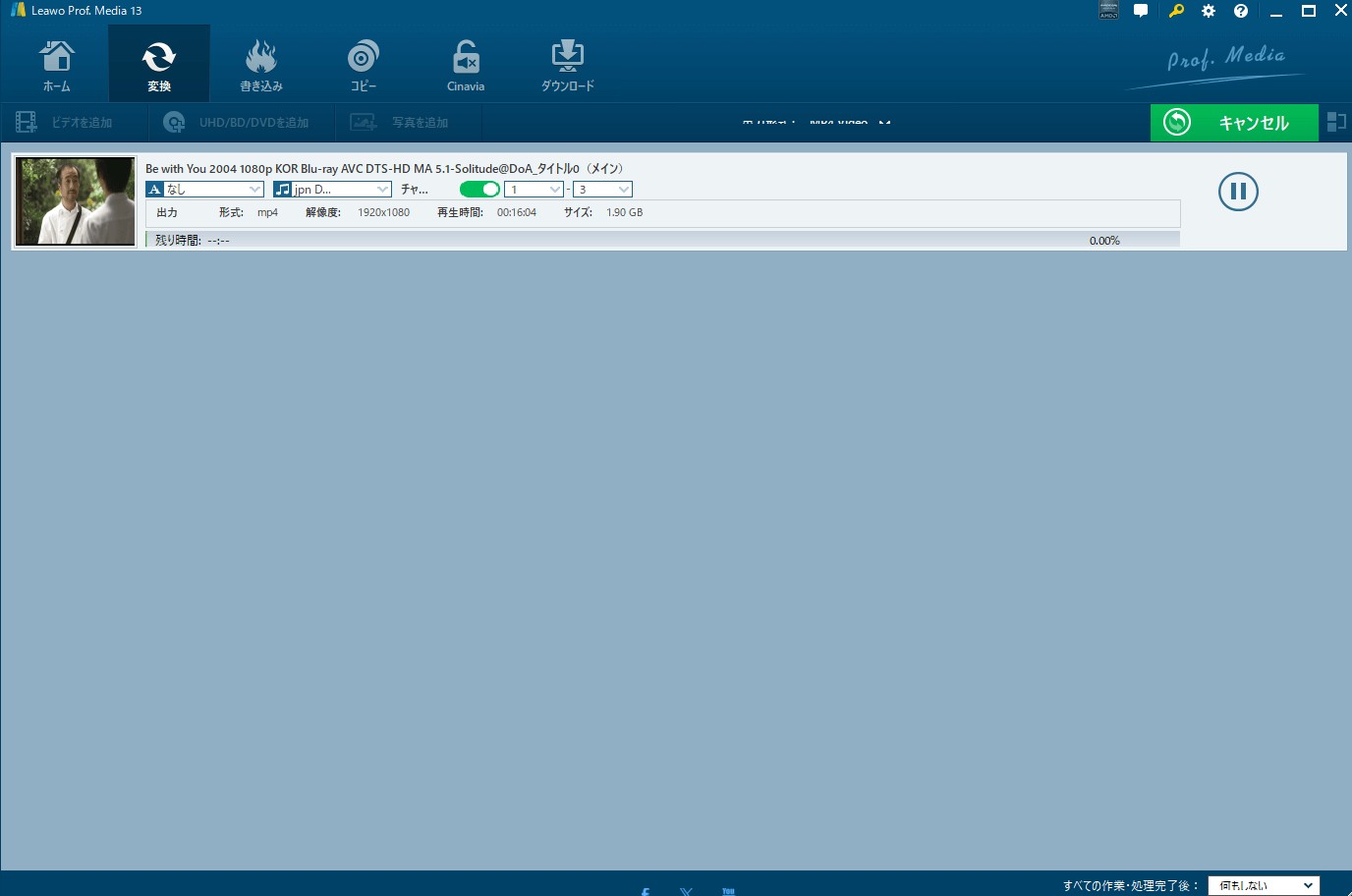Open settings via the gear icon
Viewport: 1352px width, 896px height.
1209,11
